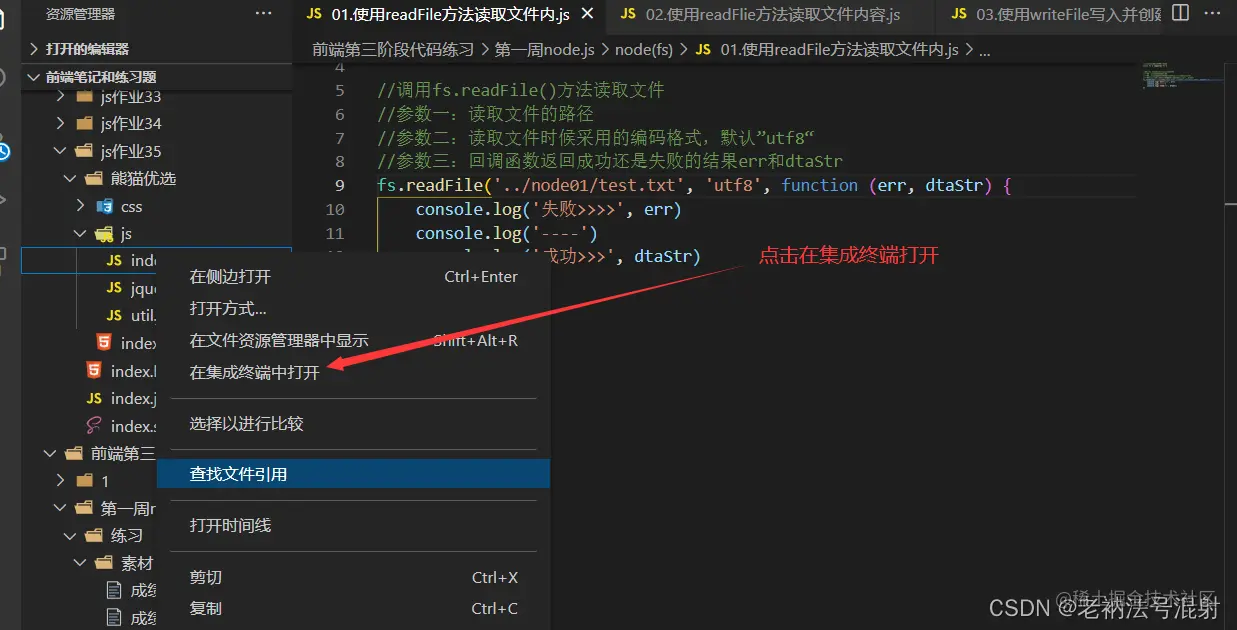The image size is (1237, 630).
Task: Collapse the 前端笔记和练习题 workspace section
Action: click(x=35, y=77)
